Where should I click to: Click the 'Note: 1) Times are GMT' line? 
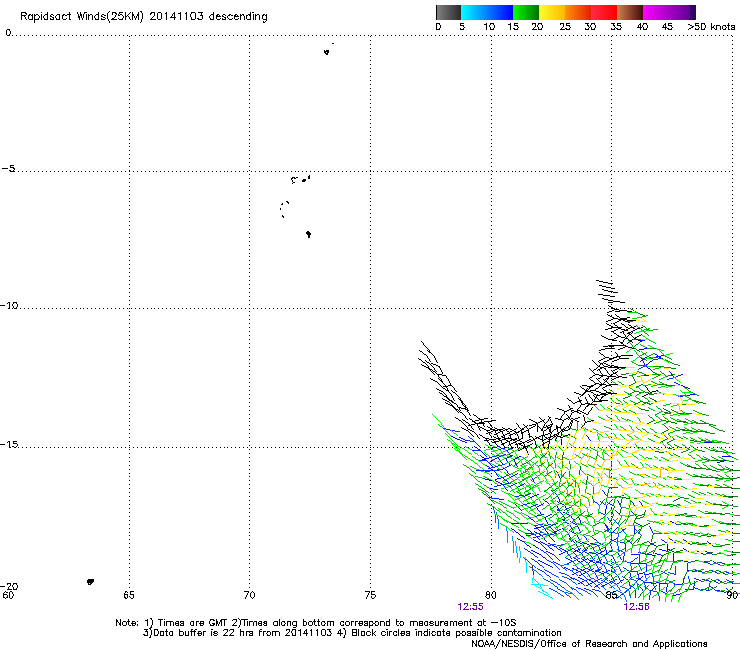point(316,623)
